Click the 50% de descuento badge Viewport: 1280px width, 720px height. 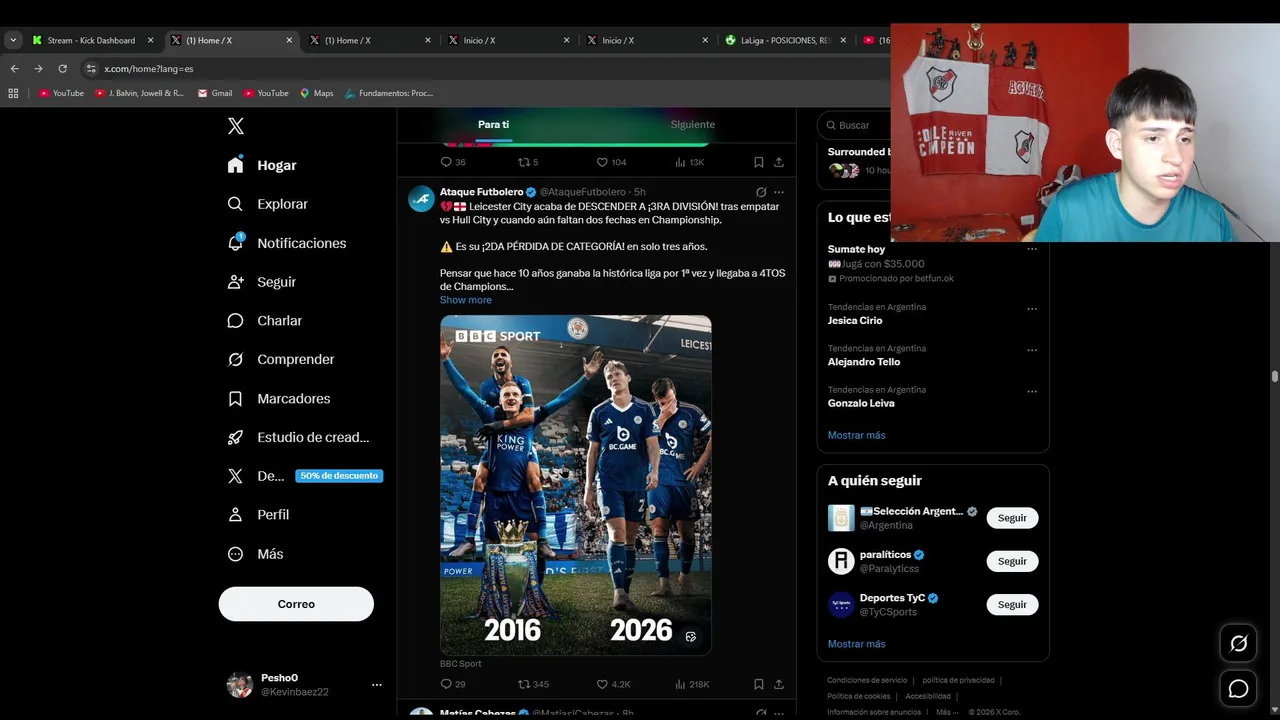(x=339, y=476)
